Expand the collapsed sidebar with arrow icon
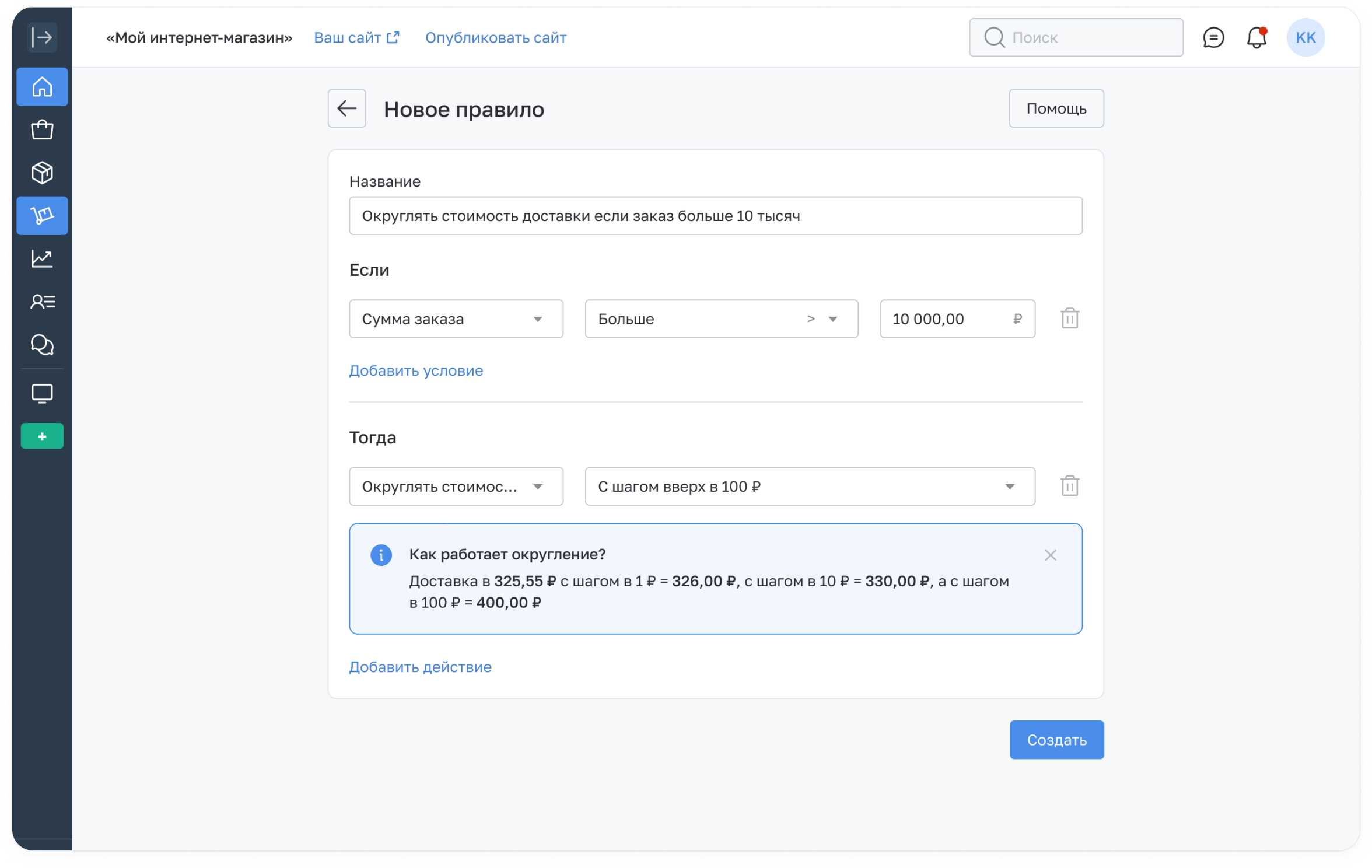This screenshot has width=1372, height=868. coord(42,38)
